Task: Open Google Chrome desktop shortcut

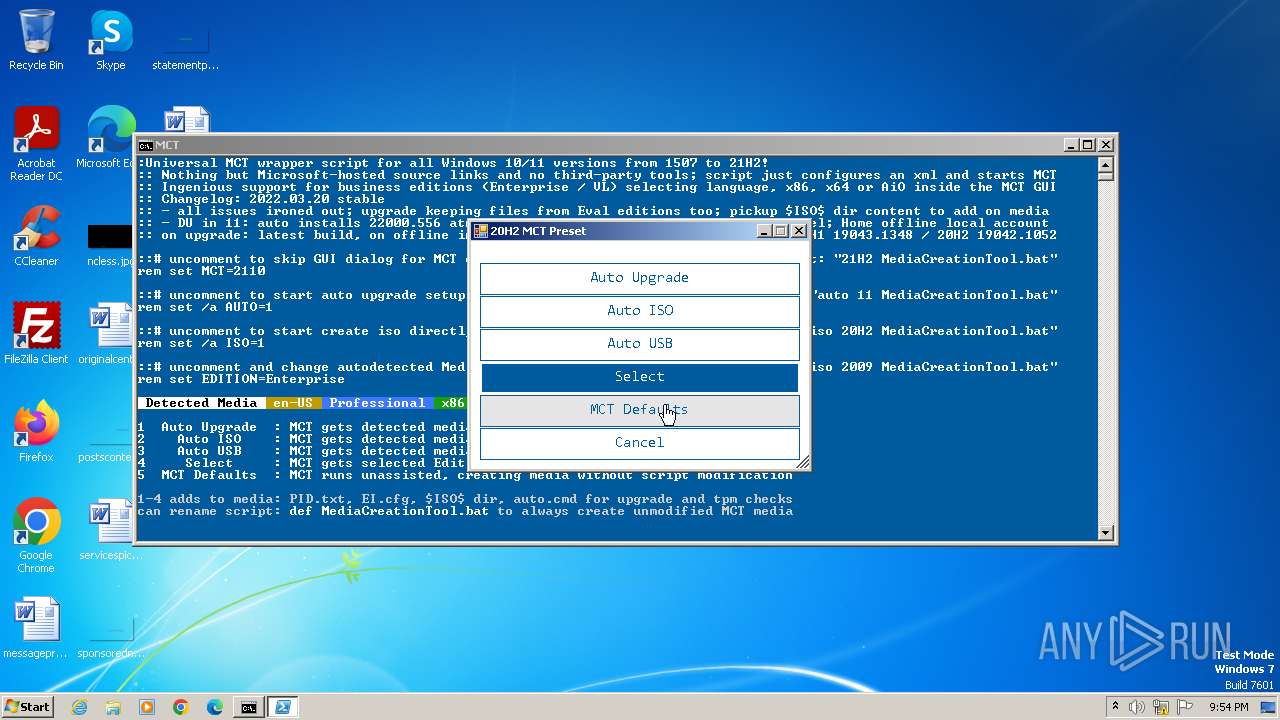Action: pyautogui.click(x=36, y=536)
